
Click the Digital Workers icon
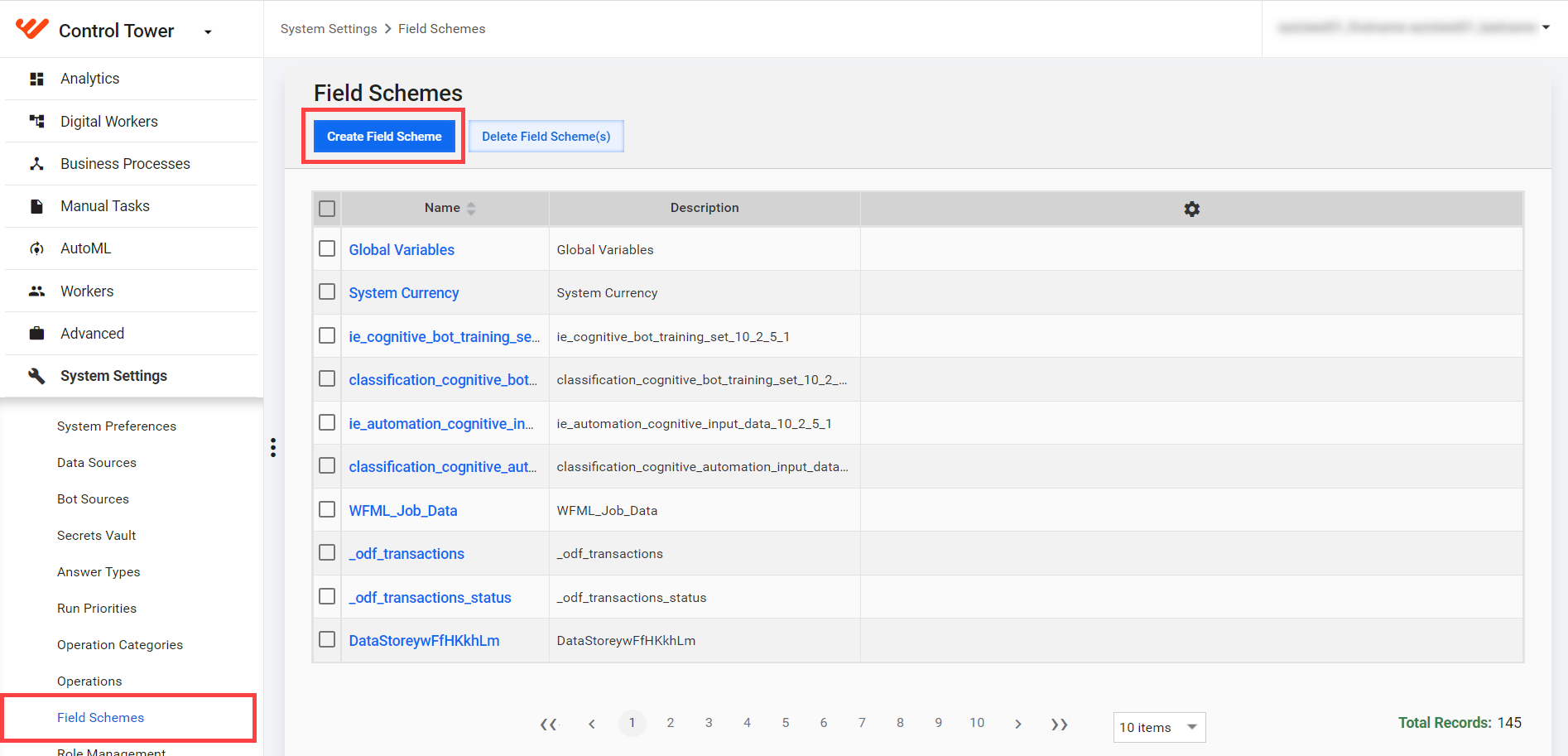tap(36, 122)
